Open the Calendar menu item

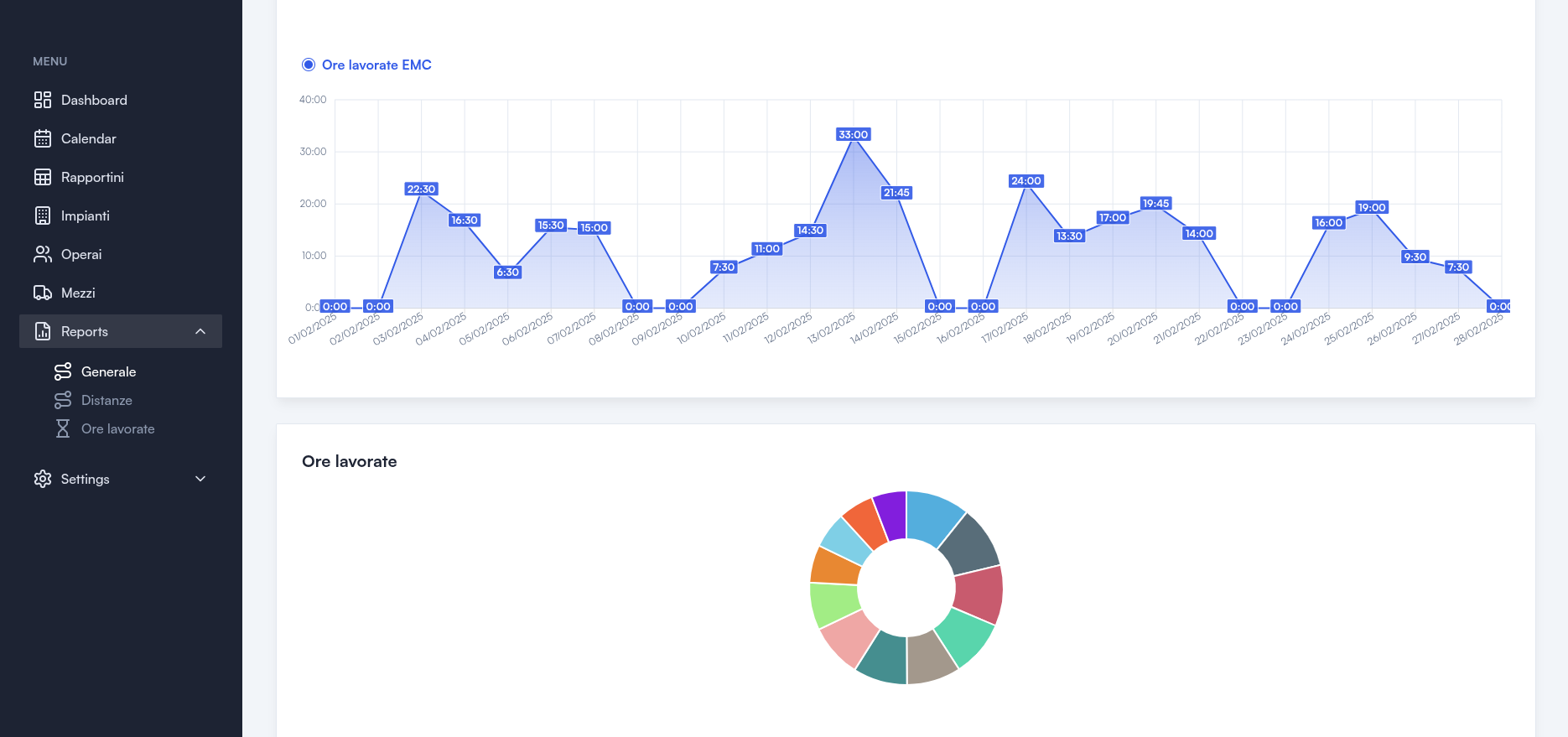pos(121,138)
